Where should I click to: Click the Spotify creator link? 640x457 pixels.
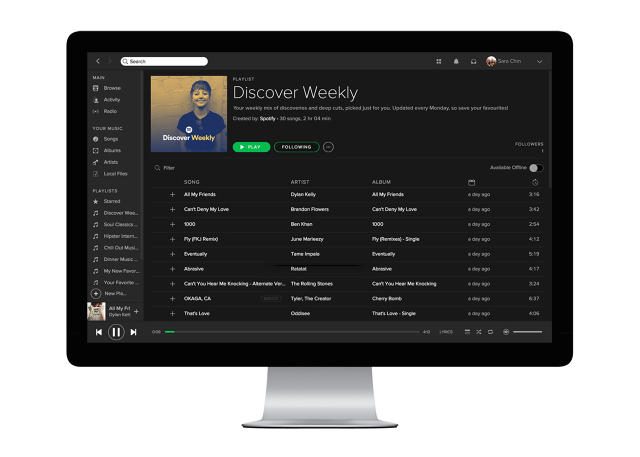(268, 119)
